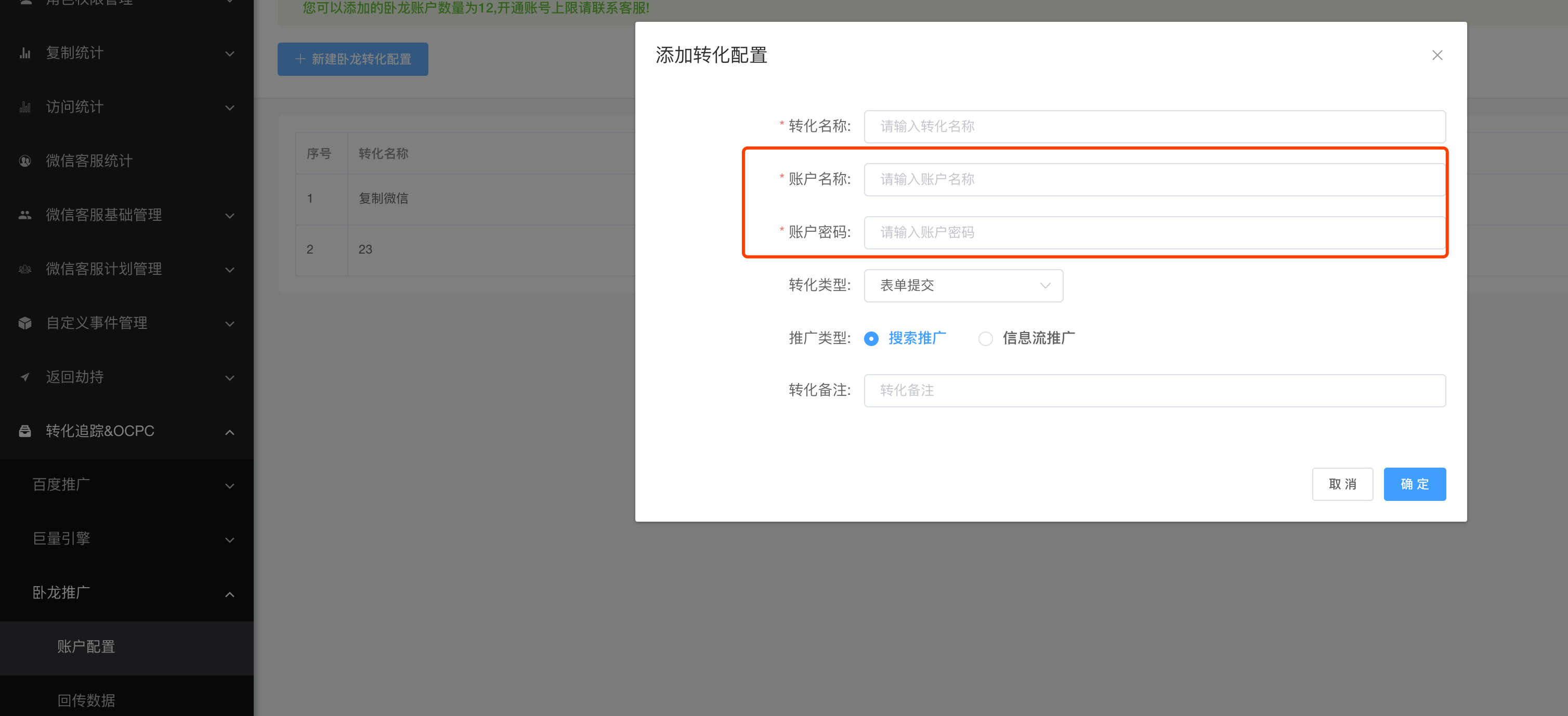Click the 转化追踪&OCPC inbox icon
The width and height of the screenshot is (1568, 716).
click(x=25, y=431)
